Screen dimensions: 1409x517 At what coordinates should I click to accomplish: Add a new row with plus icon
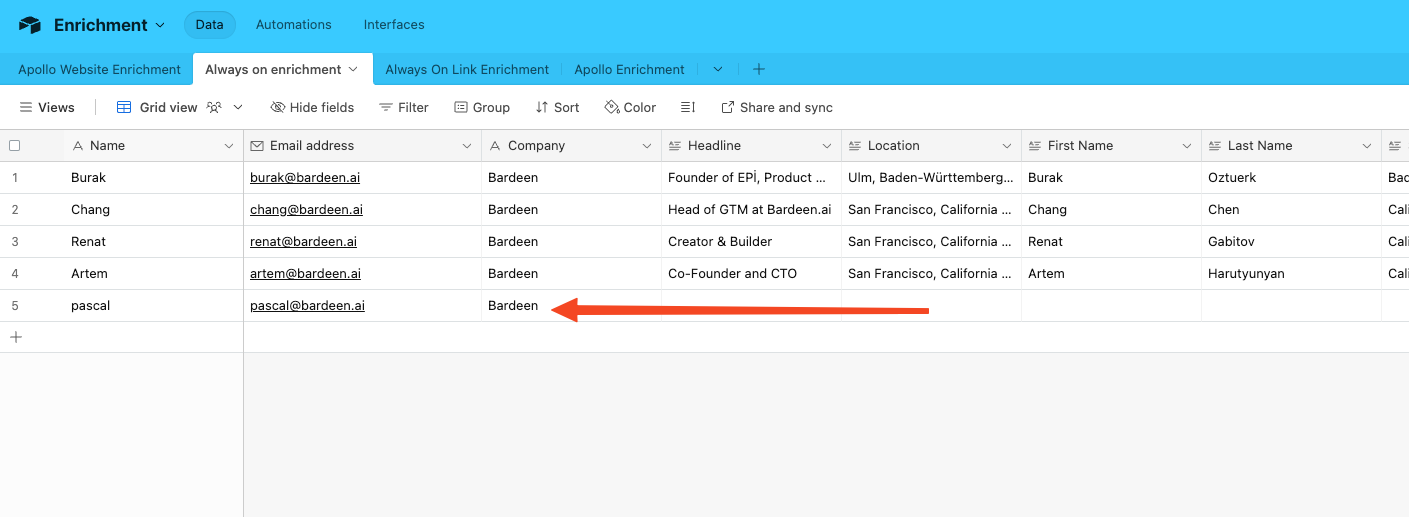pos(15,337)
